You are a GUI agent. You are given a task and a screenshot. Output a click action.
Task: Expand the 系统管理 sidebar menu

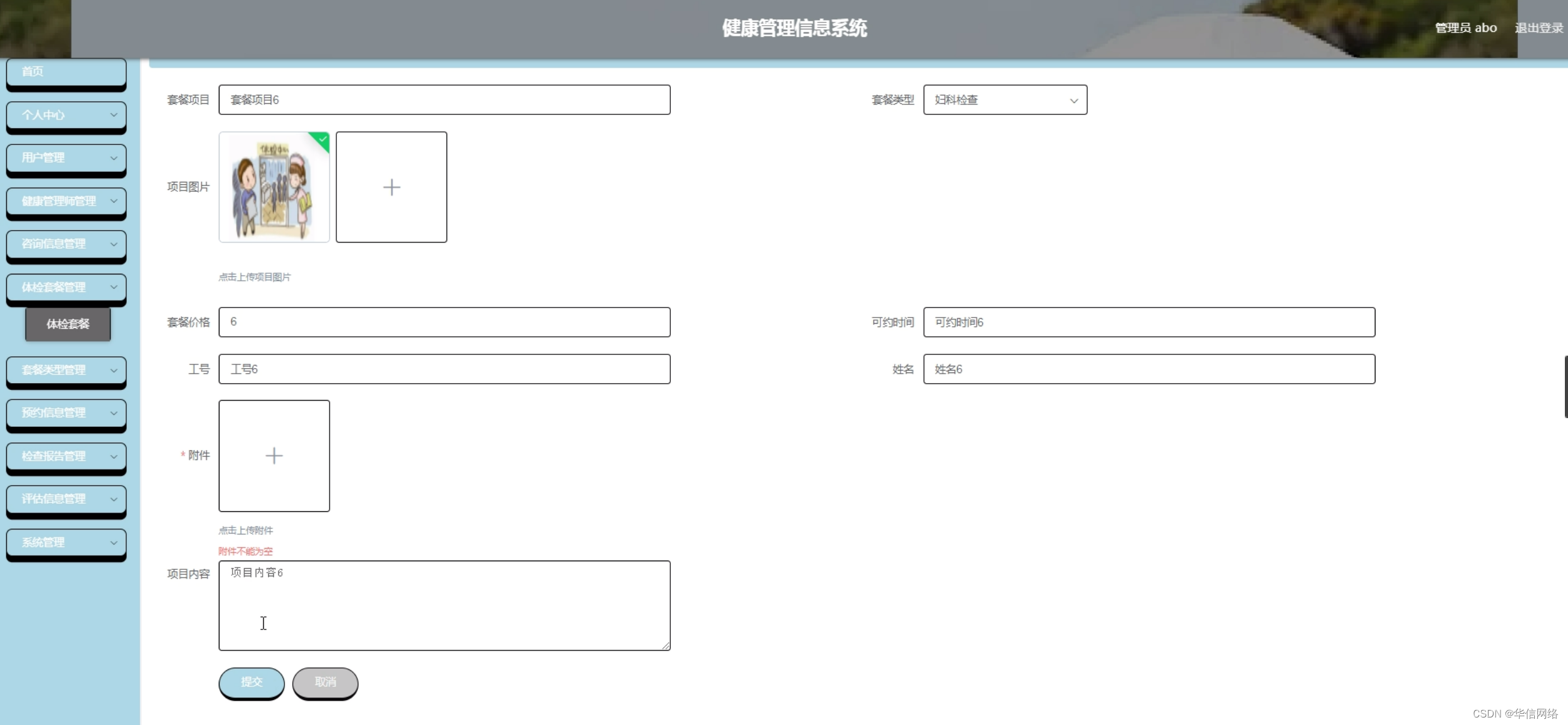click(x=66, y=542)
